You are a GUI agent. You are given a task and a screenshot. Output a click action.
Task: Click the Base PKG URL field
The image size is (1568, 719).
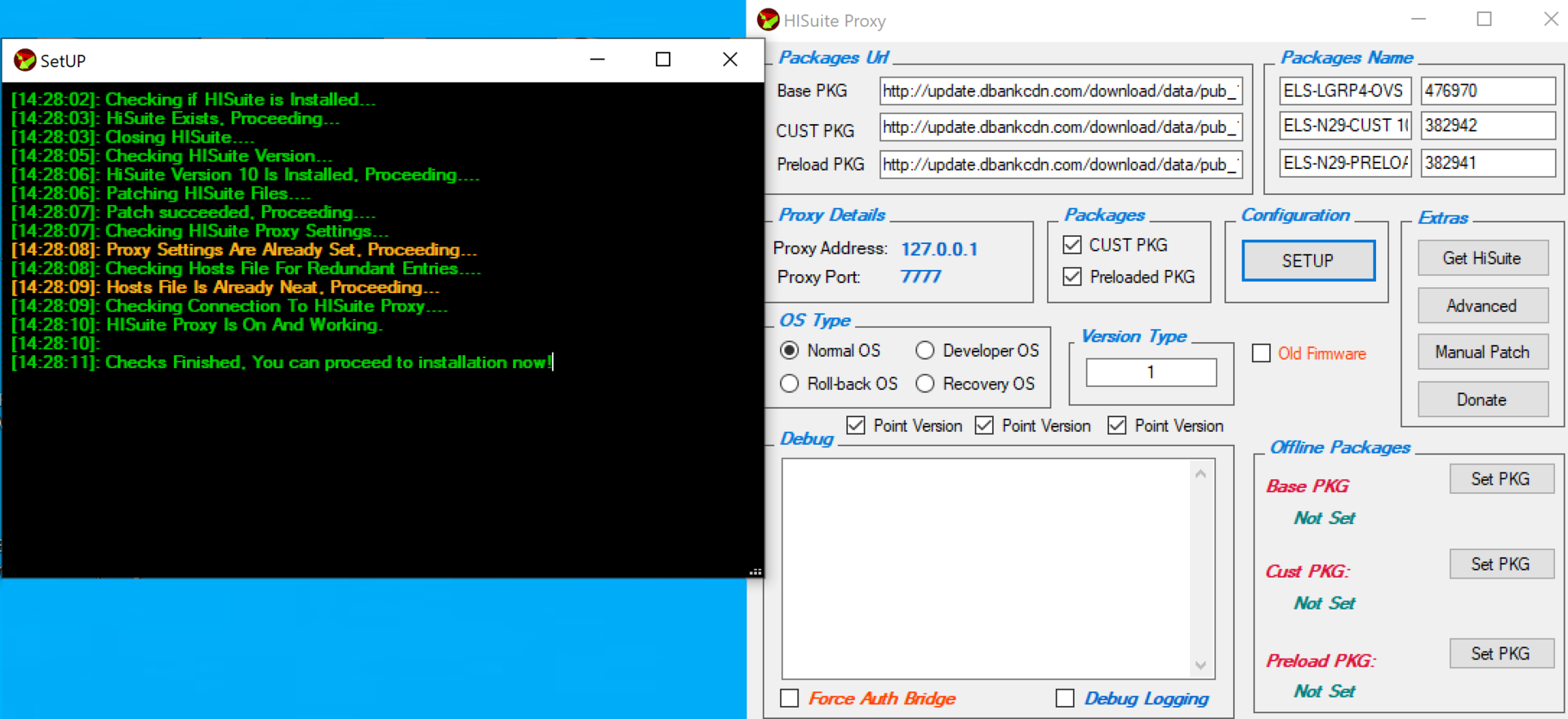pos(1061,91)
